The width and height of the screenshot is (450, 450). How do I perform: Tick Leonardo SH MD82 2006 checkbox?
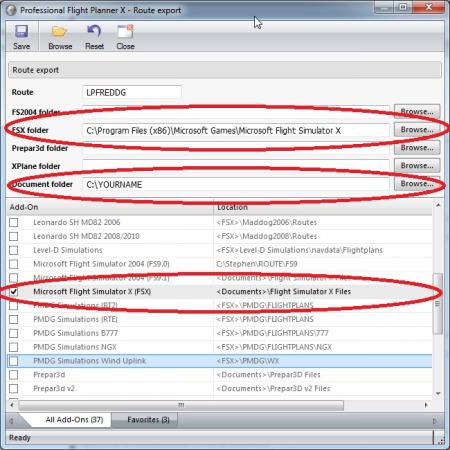click(x=14, y=222)
